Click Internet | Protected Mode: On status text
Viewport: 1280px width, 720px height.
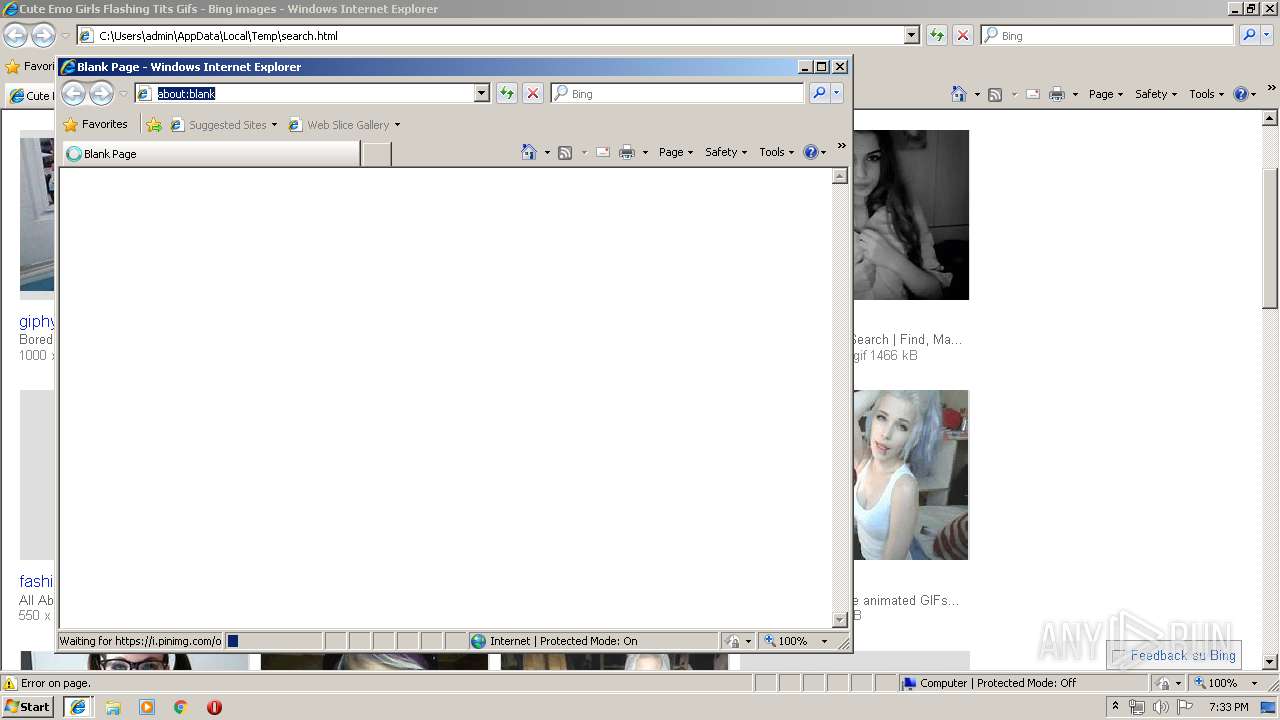pos(563,641)
